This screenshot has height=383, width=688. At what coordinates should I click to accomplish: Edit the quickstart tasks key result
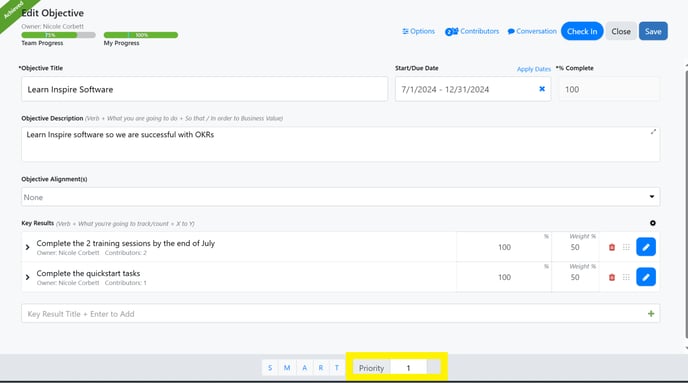(646, 277)
